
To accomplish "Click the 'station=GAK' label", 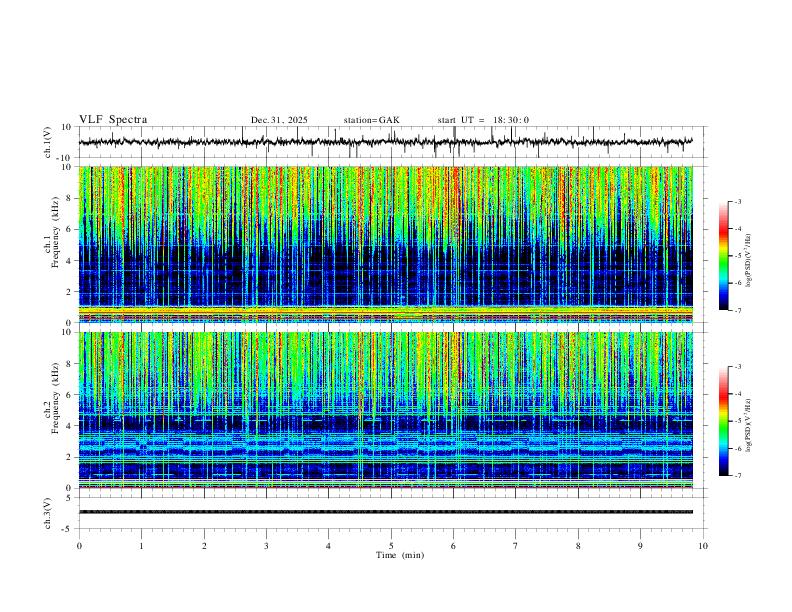I will [x=371, y=120].
